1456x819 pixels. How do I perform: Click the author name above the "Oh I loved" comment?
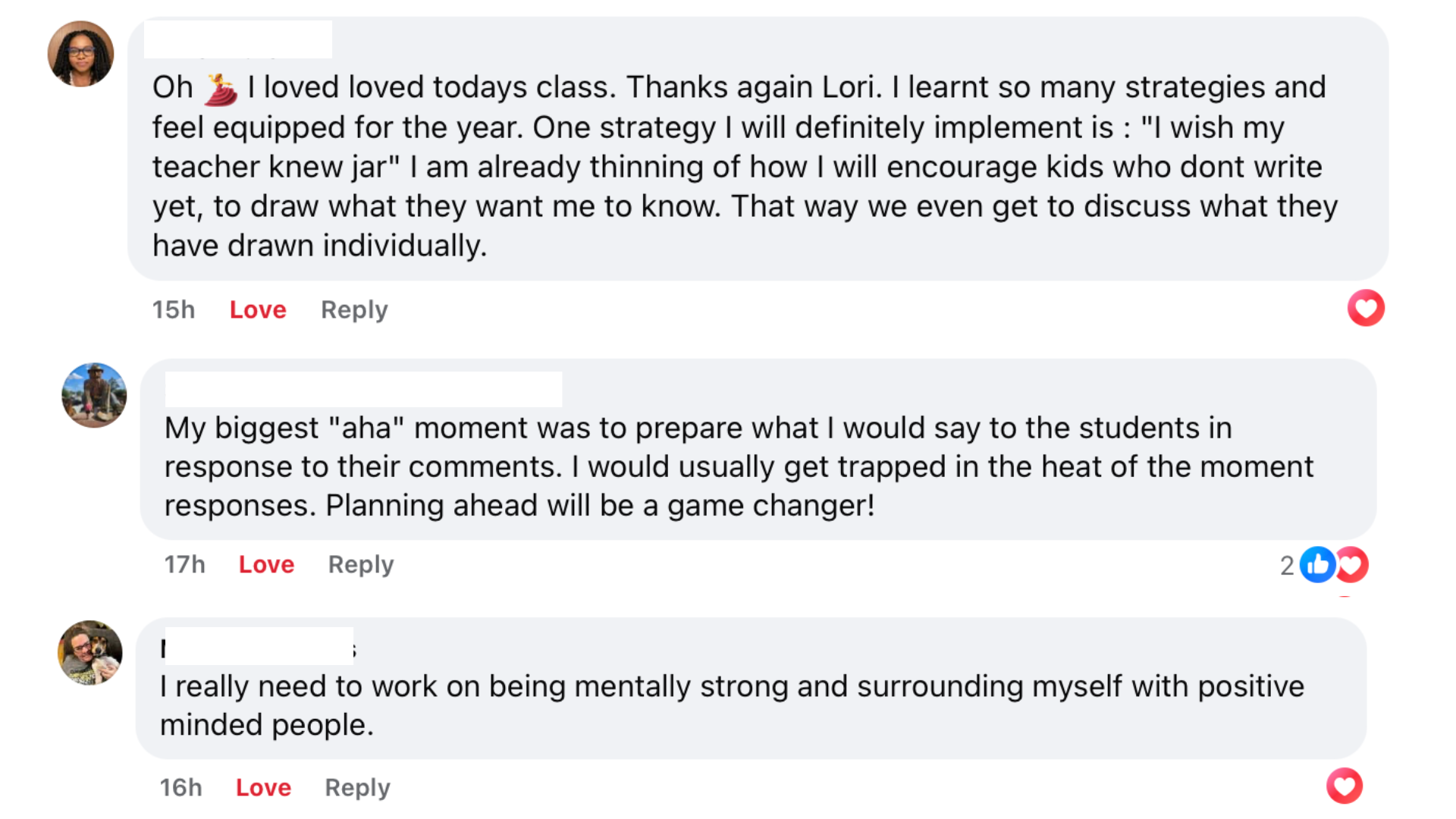click(238, 39)
